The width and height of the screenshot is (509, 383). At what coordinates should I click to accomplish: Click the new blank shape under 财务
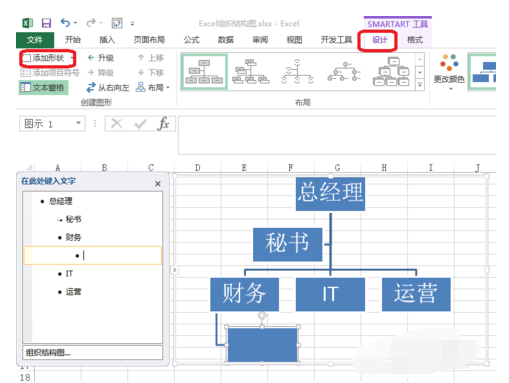click(262, 345)
